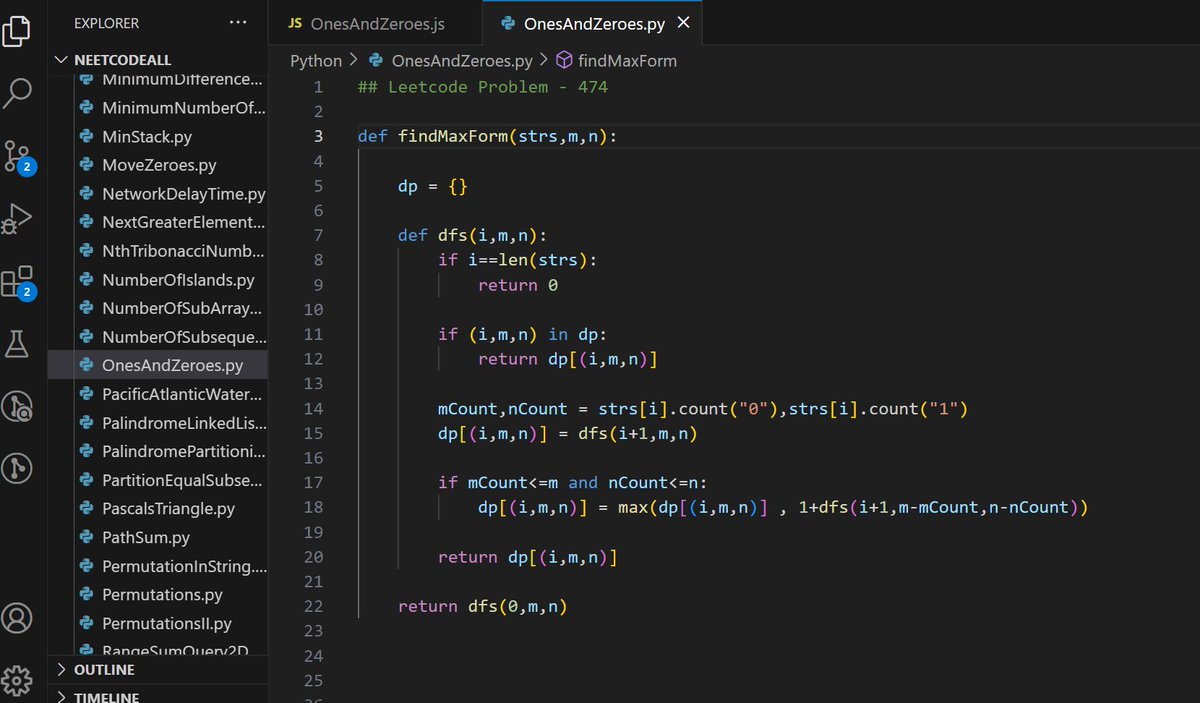Click the Python breadcrumb segment
This screenshot has height=703, width=1200.
[x=316, y=61]
